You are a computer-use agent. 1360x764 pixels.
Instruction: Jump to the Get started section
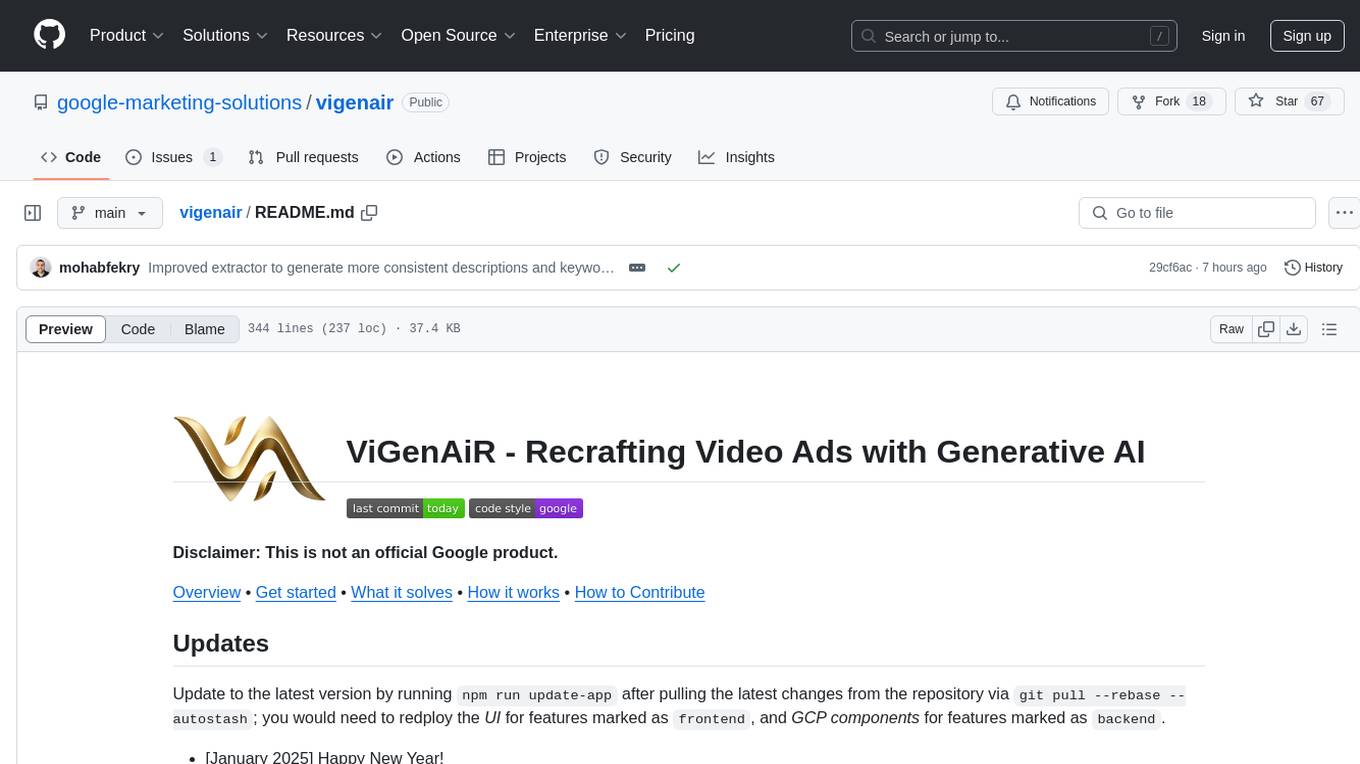point(296,592)
